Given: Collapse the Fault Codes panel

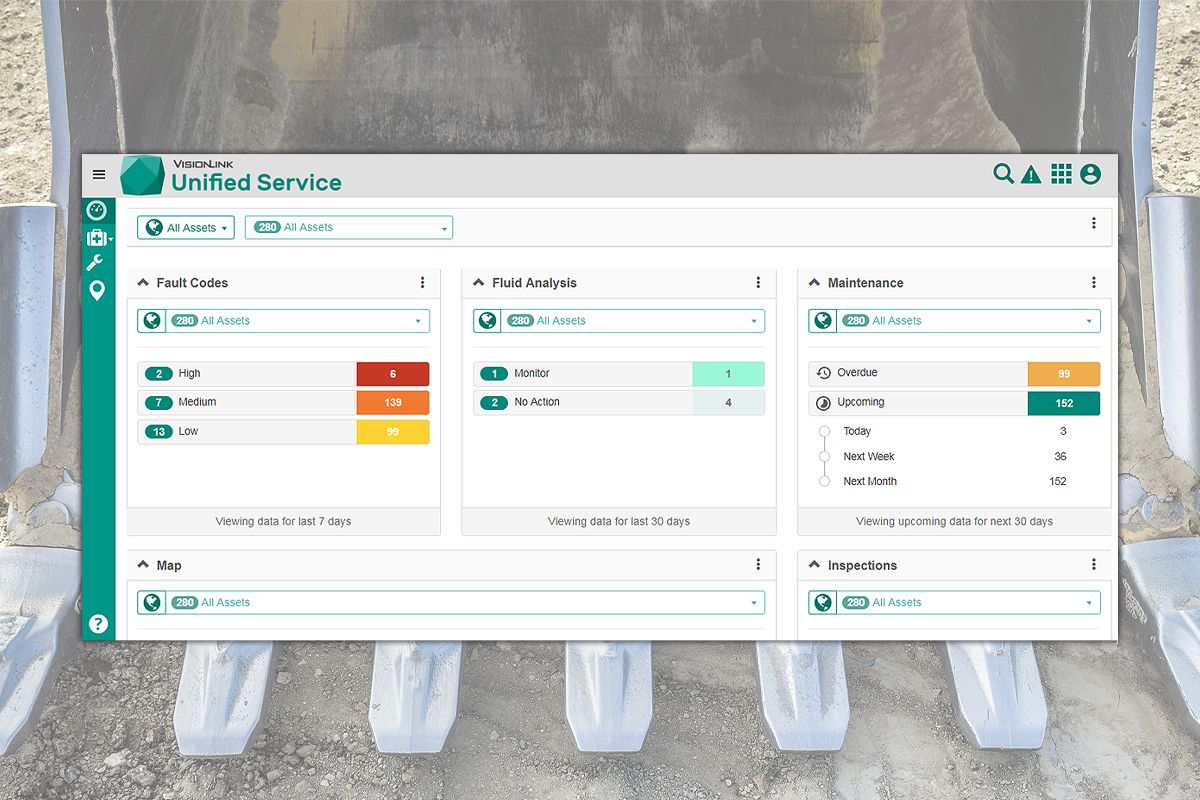Looking at the screenshot, I should pos(142,283).
